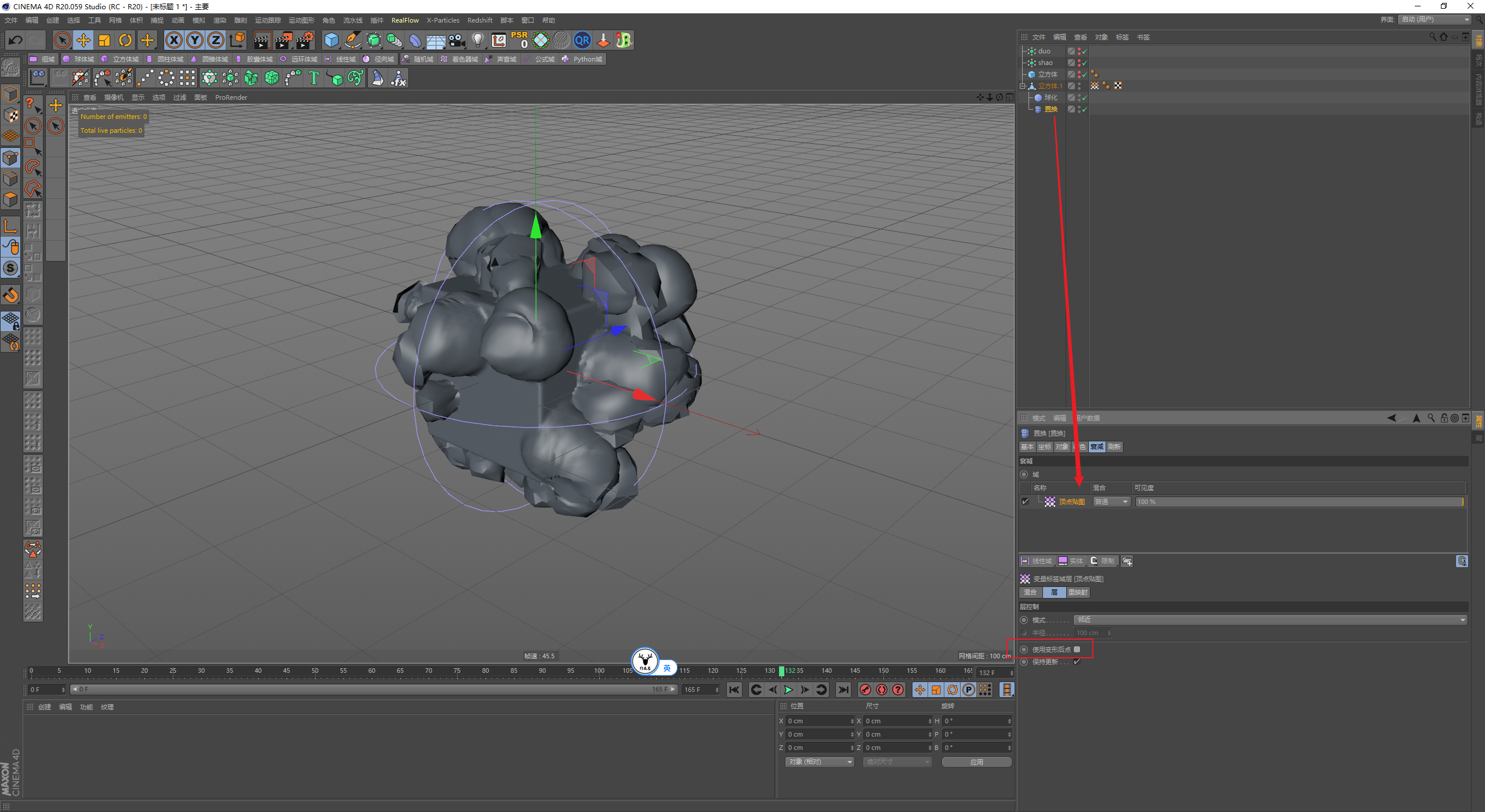Image resolution: width=1485 pixels, height=812 pixels.
Task: Enable the 使用变形后点 checkbox
Action: coord(1077,650)
